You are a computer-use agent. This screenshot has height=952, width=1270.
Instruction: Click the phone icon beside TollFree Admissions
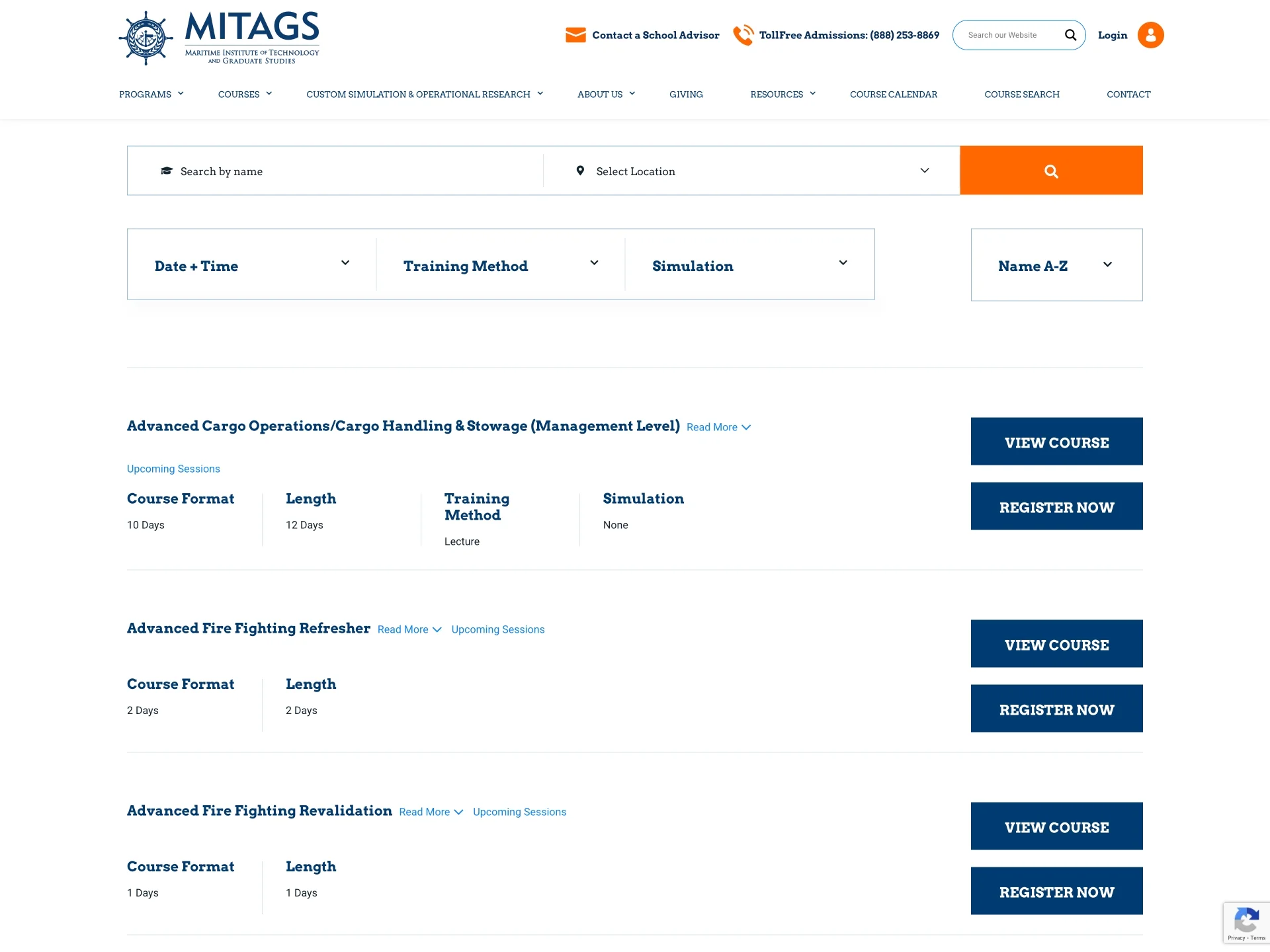coord(743,34)
